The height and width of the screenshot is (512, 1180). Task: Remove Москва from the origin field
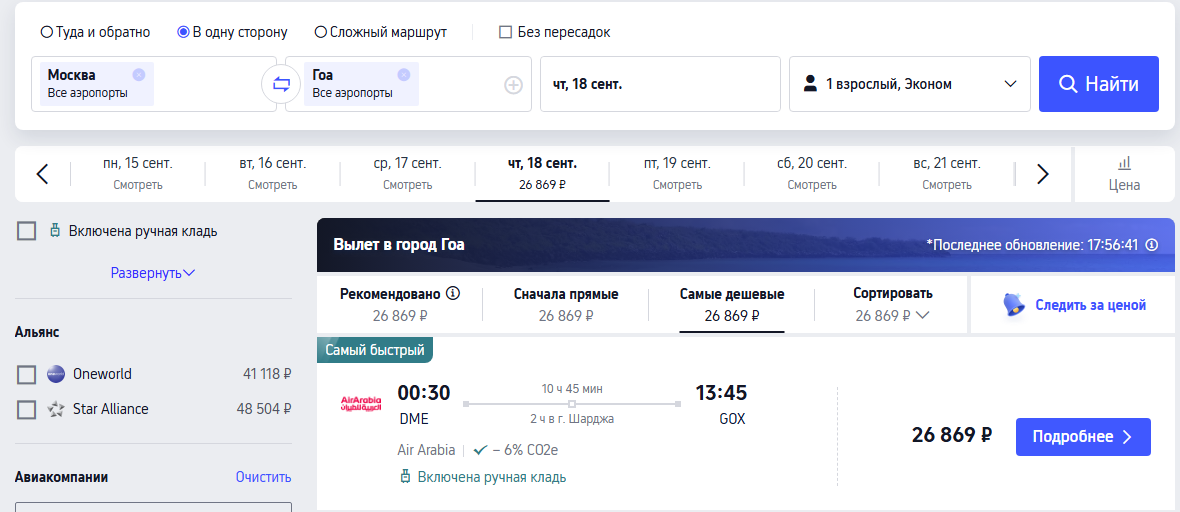[138, 75]
